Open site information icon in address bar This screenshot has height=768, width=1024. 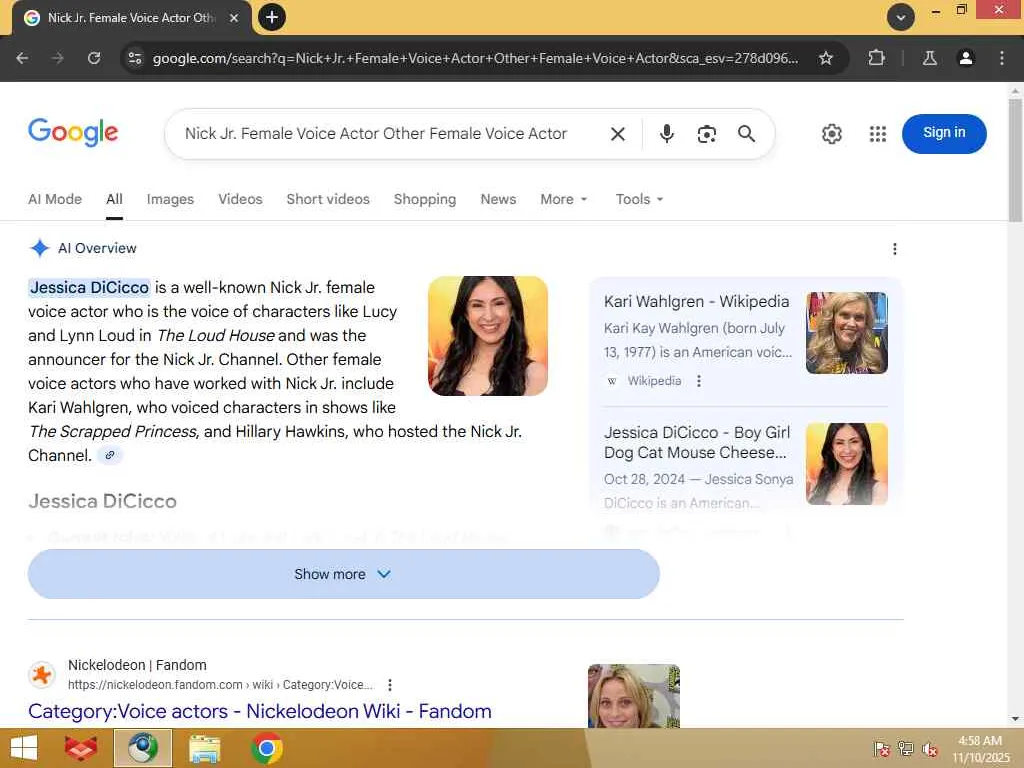[135, 58]
